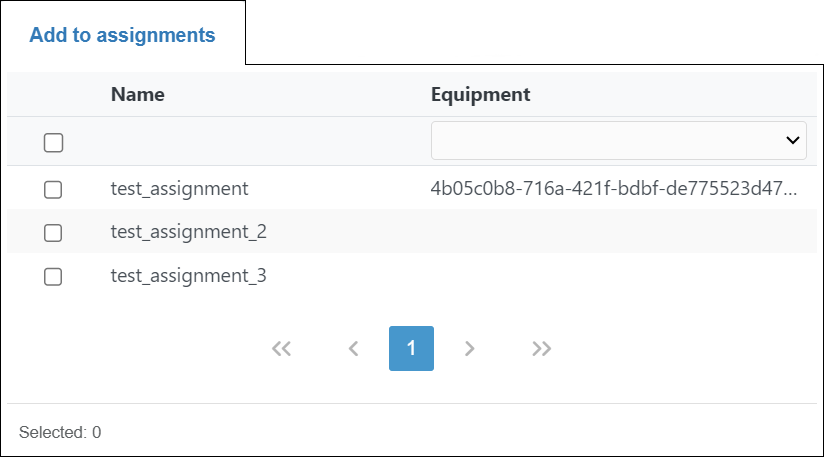Sort by the Equipment column header
The image size is (824, 457).
coord(480,95)
